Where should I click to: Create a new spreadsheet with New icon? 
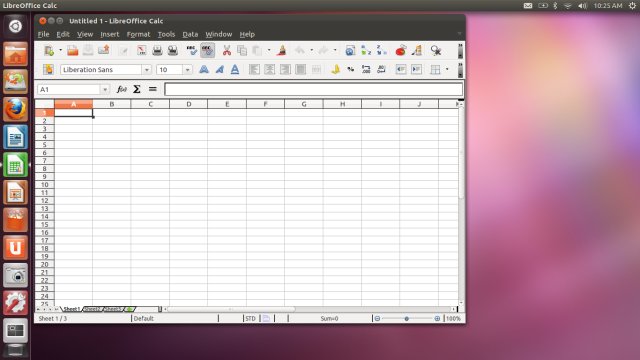49,50
